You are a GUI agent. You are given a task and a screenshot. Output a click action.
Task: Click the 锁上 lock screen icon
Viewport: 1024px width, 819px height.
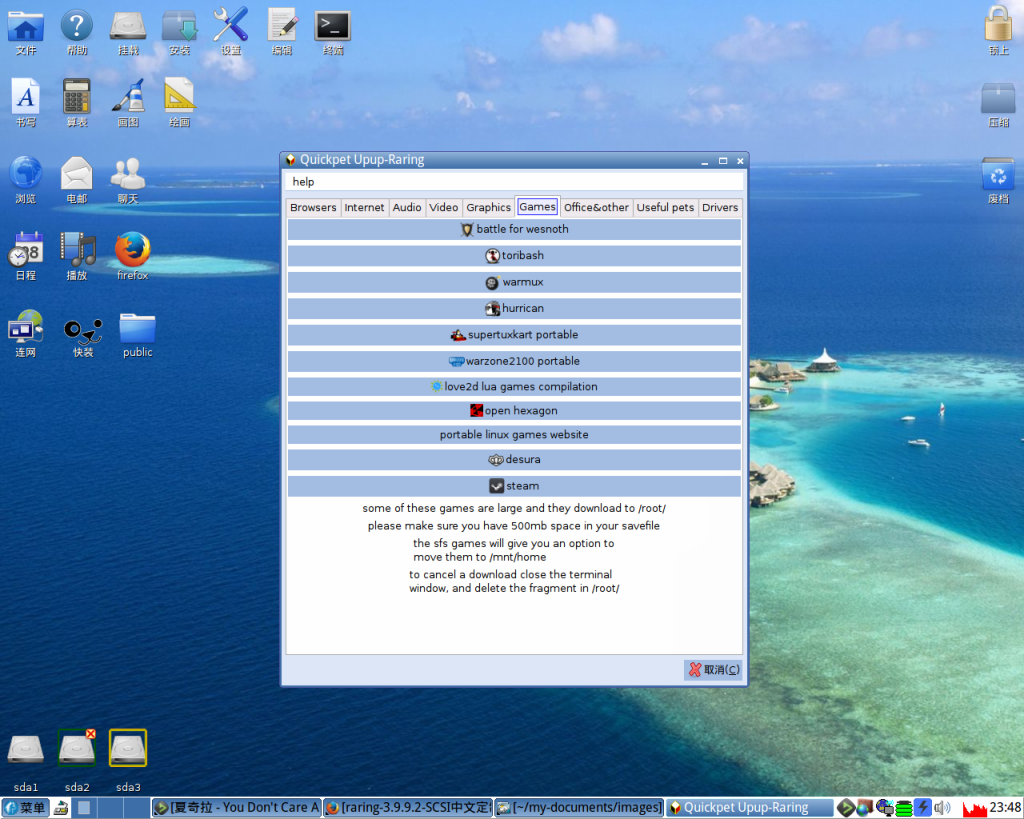998,25
